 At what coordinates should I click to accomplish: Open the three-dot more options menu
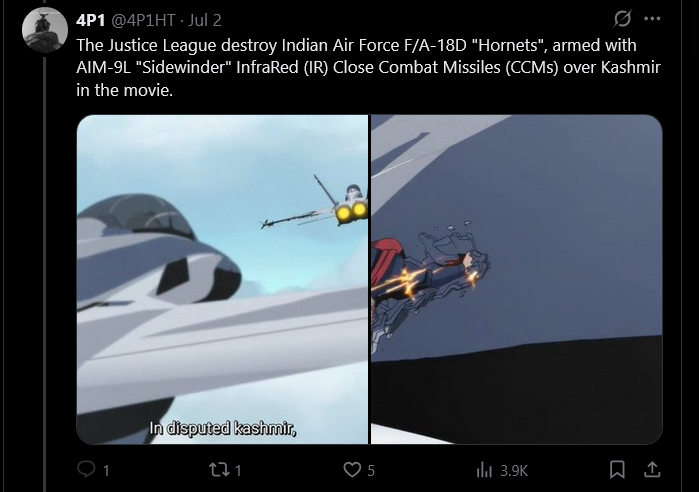(652, 19)
